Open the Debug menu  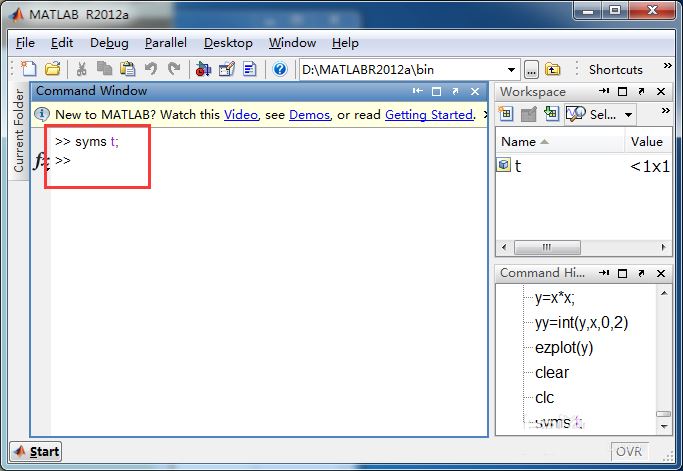tap(109, 43)
